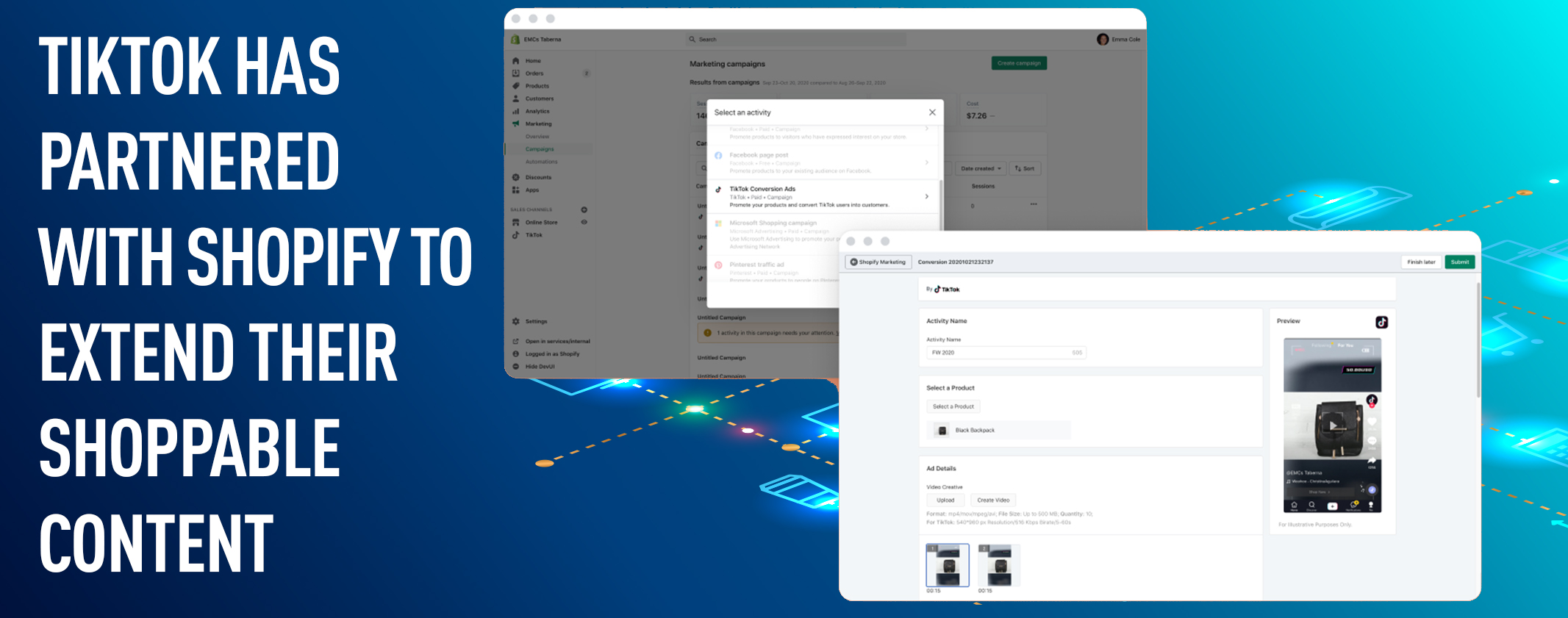Expand the Facebook page post chevron
Viewport: 1568px width, 618px height.
pos(927,162)
